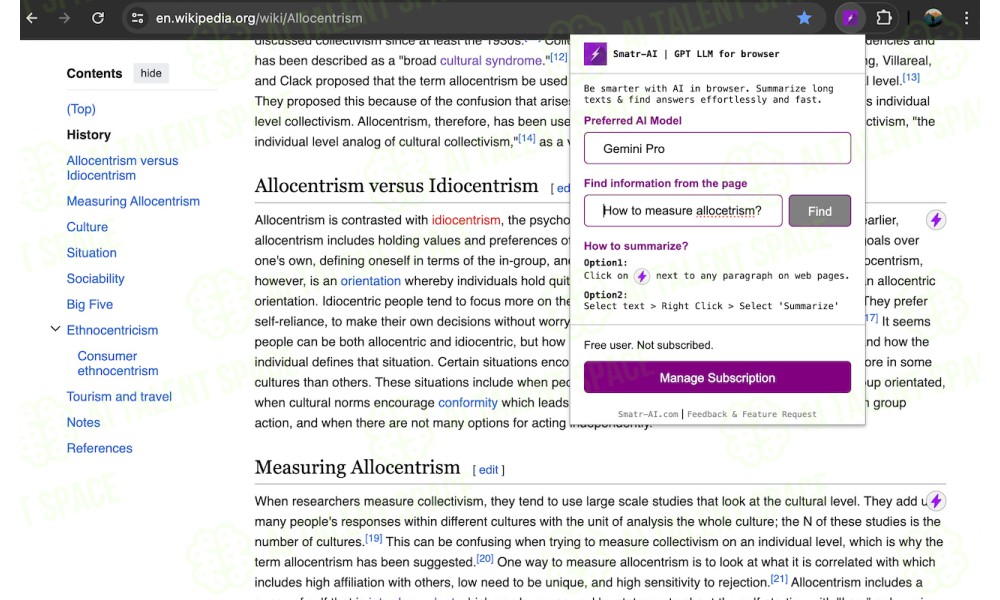
Task: Click the 'How to summarize?' heading
Action: pos(636,246)
